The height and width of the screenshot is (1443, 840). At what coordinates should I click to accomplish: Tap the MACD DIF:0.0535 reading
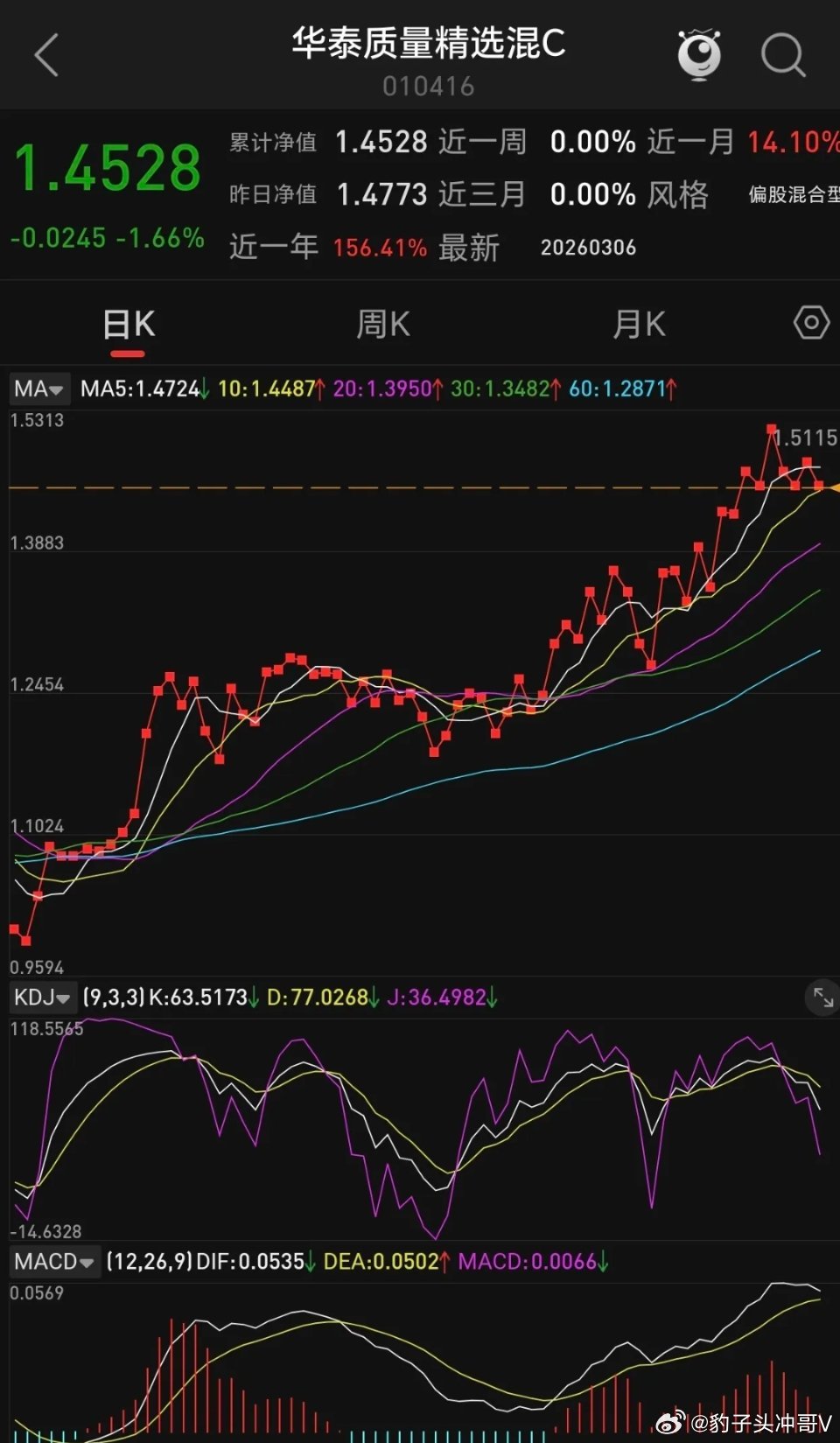(x=250, y=1262)
